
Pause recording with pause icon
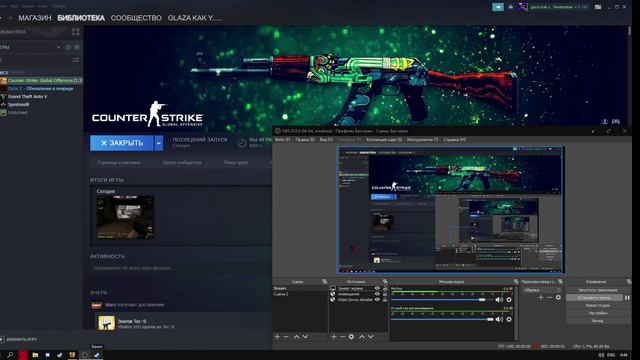627,298
